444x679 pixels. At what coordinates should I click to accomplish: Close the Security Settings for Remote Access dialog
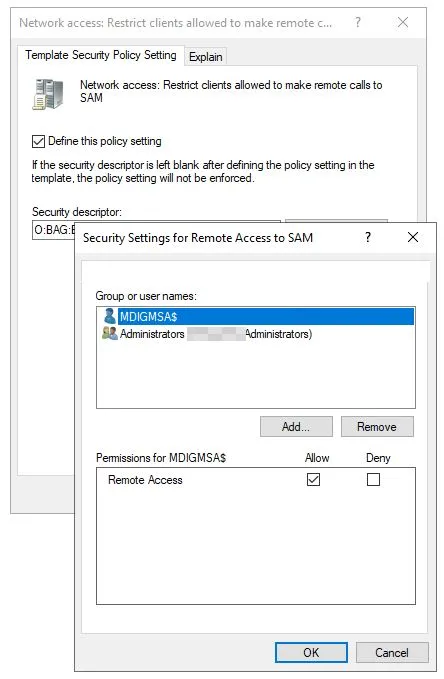(x=413, y=237)
